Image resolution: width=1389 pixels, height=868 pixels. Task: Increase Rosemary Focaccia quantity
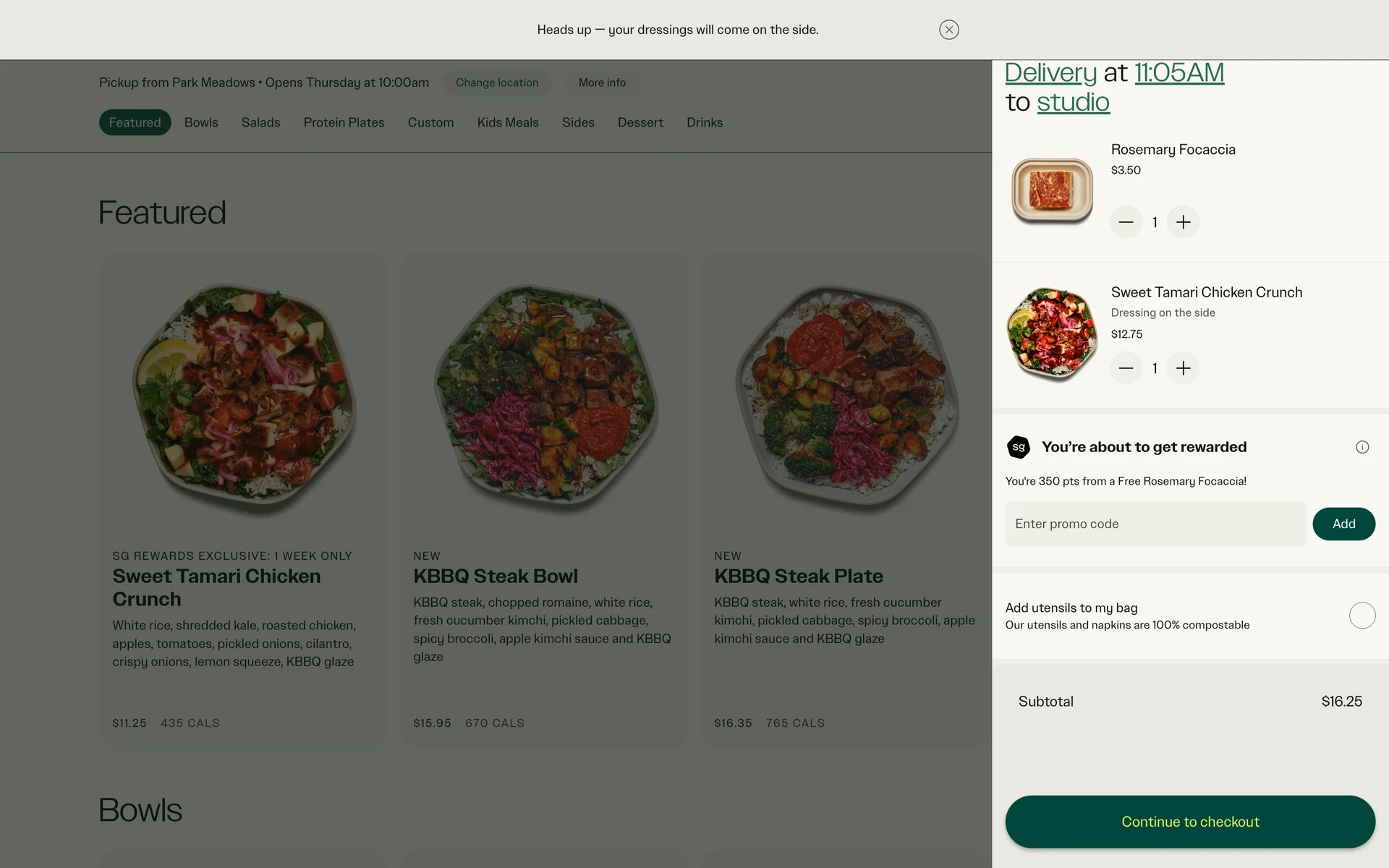click(1183, 222)
